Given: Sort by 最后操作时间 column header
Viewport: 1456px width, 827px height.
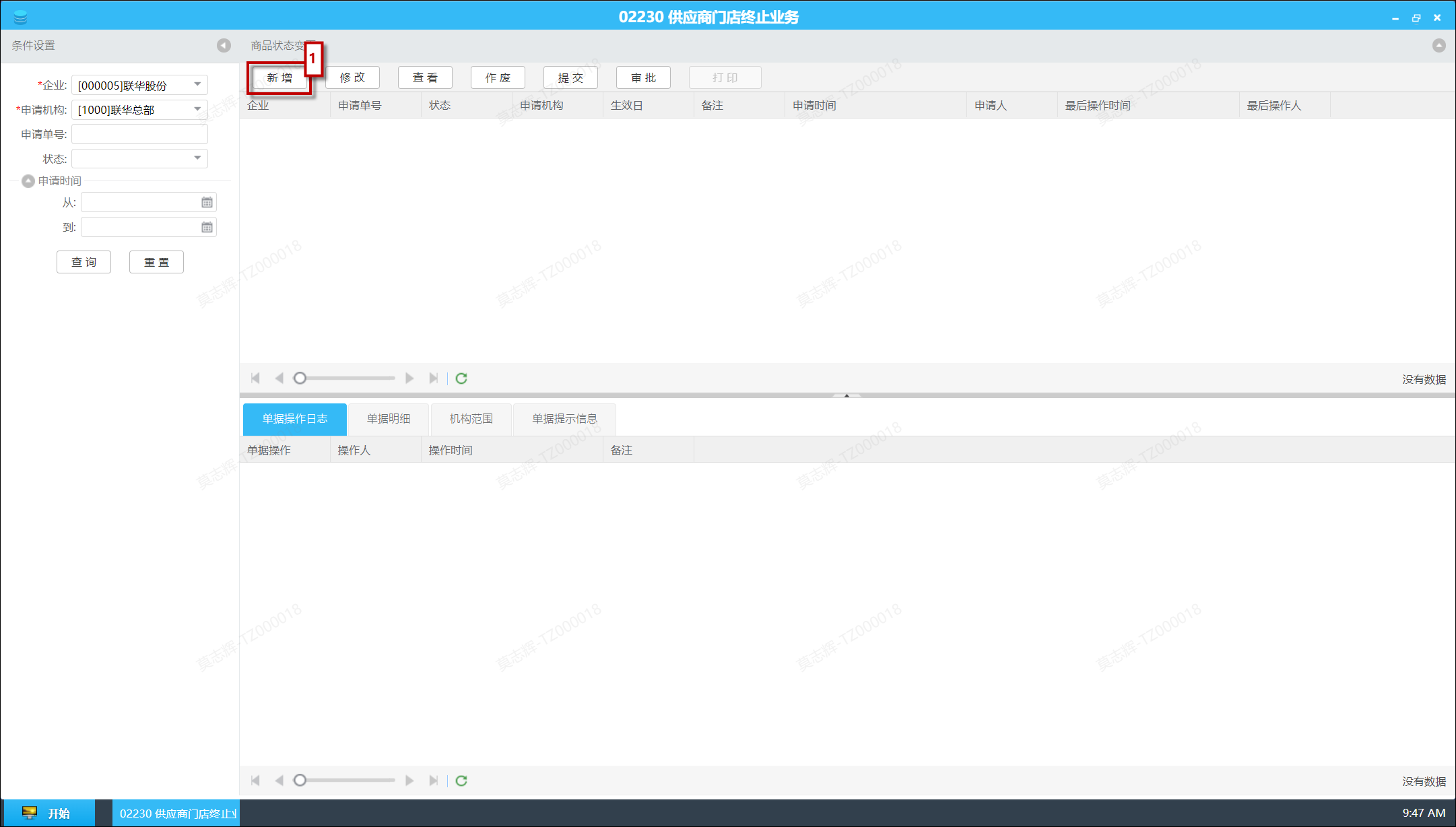Looking at the screenshot, I should pos(1148,106).
